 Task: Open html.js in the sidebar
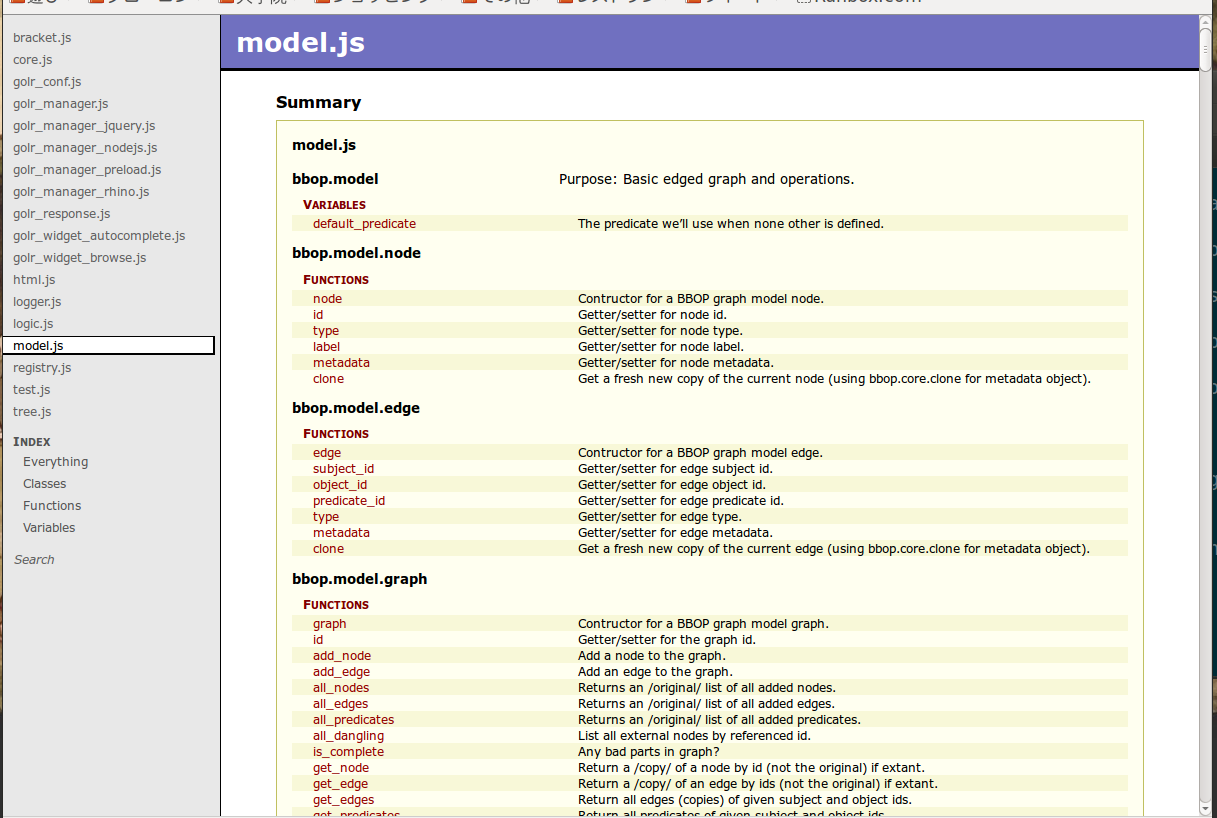point(34,280)
